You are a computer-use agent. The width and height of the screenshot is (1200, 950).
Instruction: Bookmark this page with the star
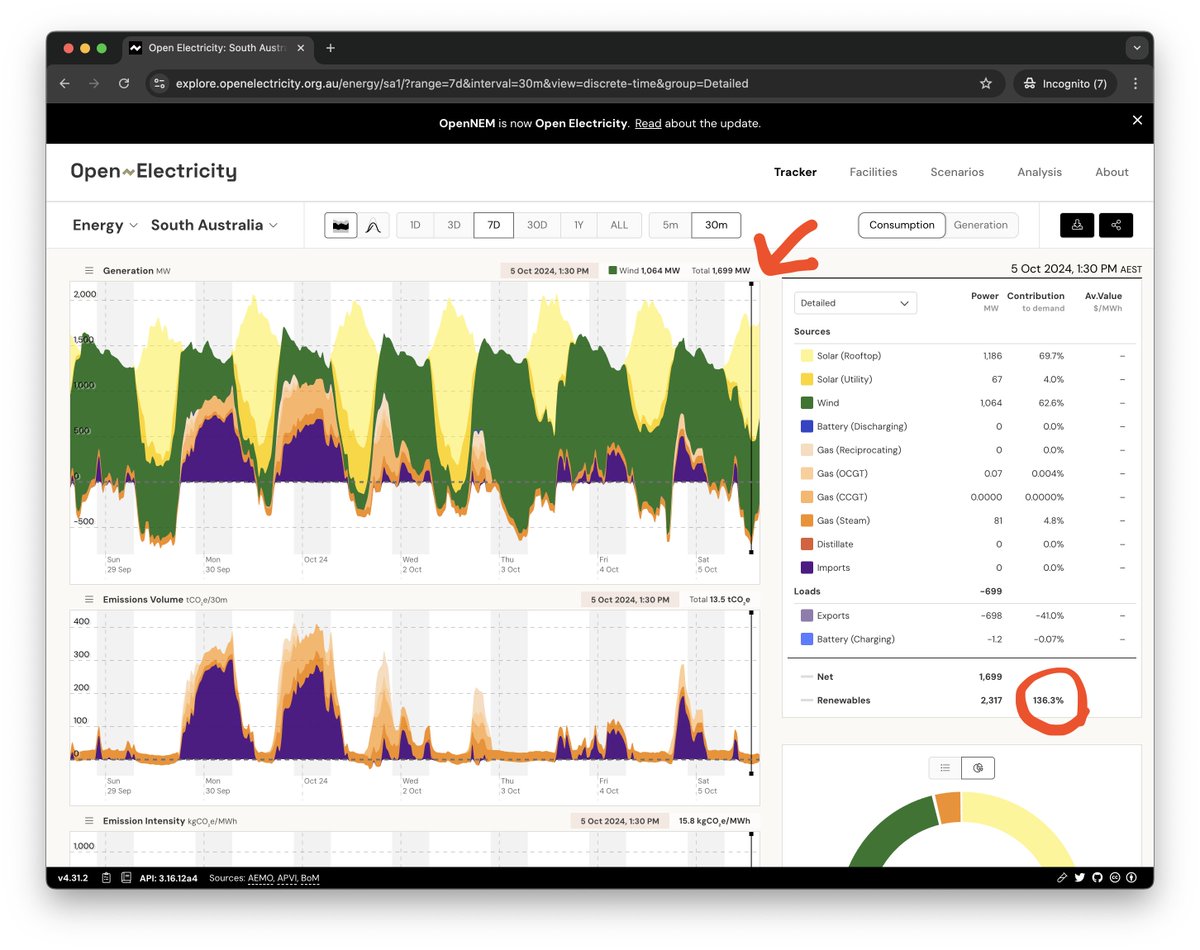point(986,84)
